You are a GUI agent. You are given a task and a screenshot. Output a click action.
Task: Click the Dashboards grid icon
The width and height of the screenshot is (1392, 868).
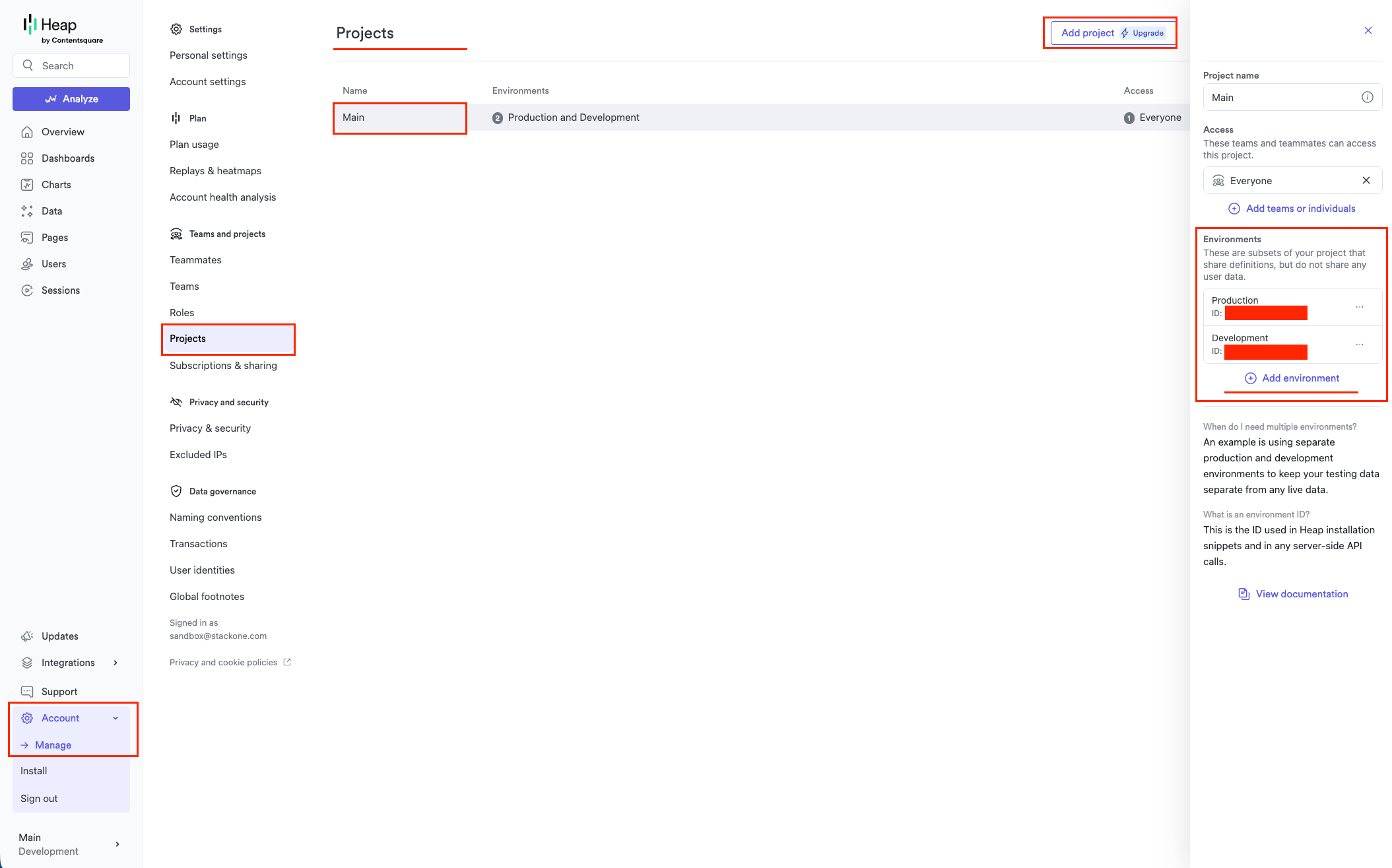pos(27,158)
